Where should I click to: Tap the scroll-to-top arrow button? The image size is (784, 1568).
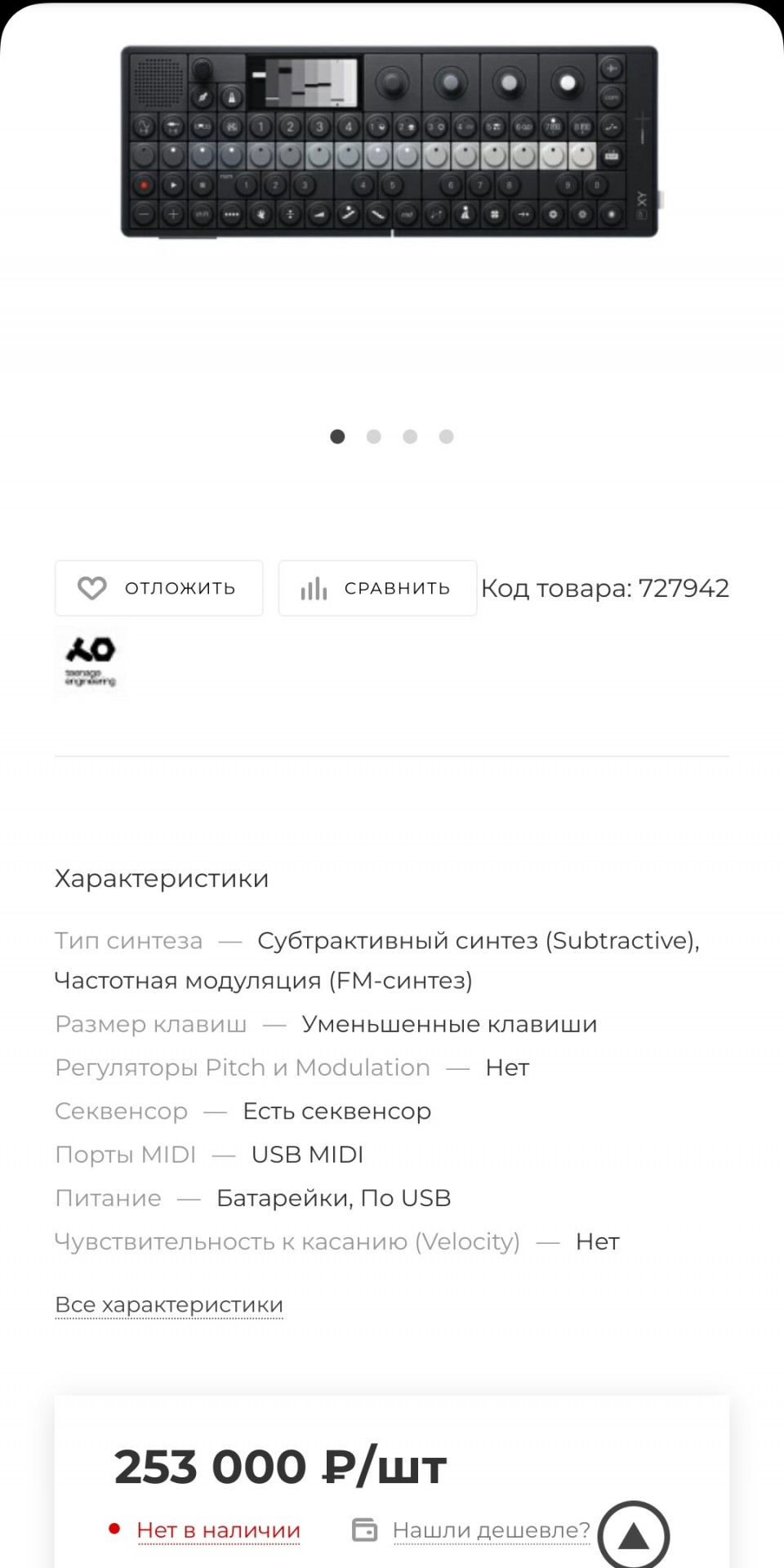point(634,1536)
